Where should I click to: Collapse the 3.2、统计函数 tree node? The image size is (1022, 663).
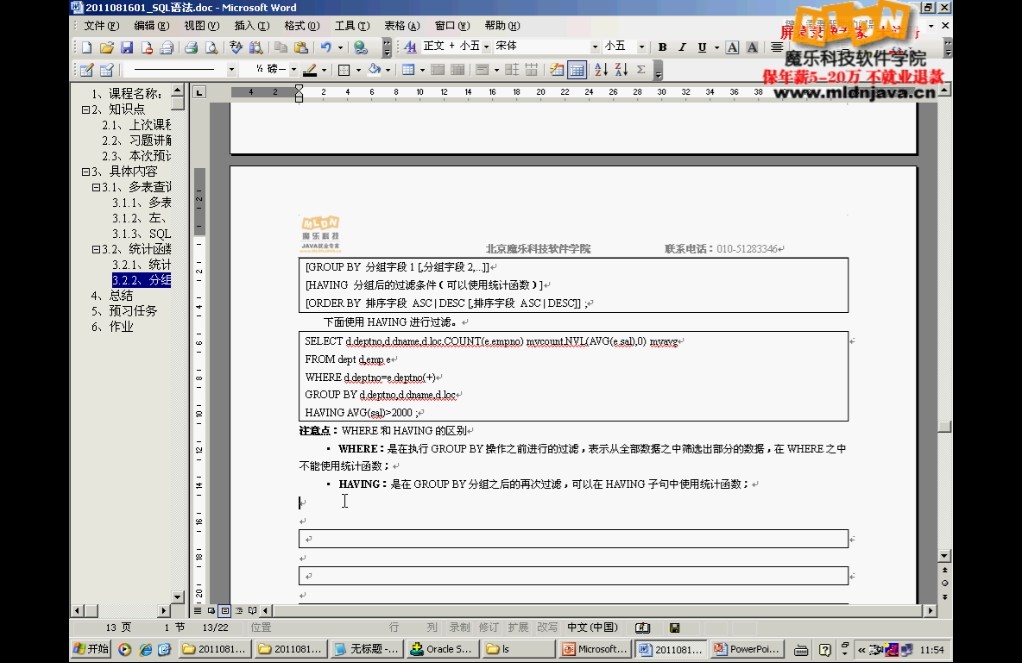96,250
